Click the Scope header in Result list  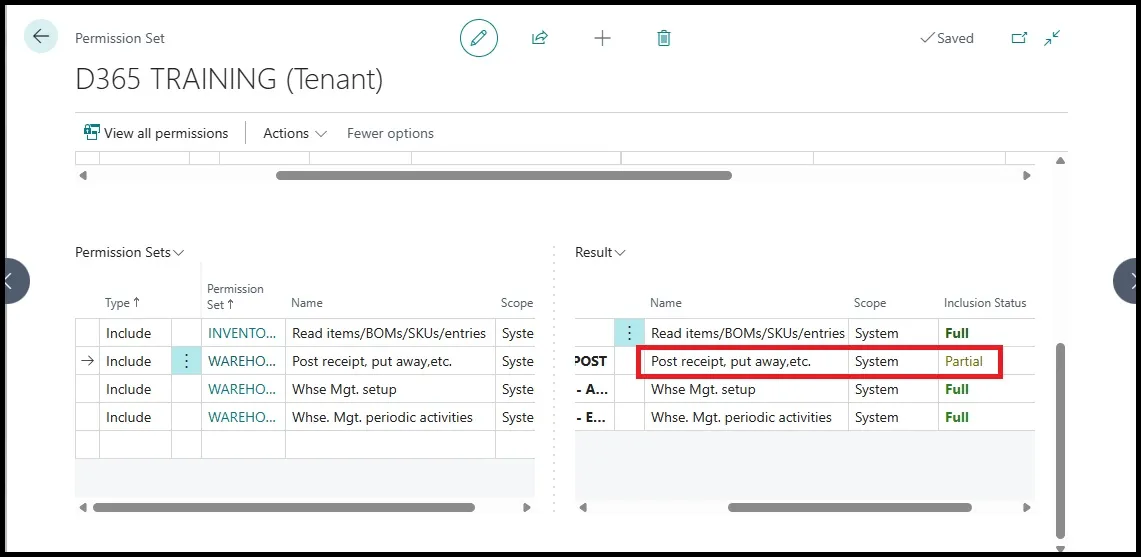click(870, 303)
